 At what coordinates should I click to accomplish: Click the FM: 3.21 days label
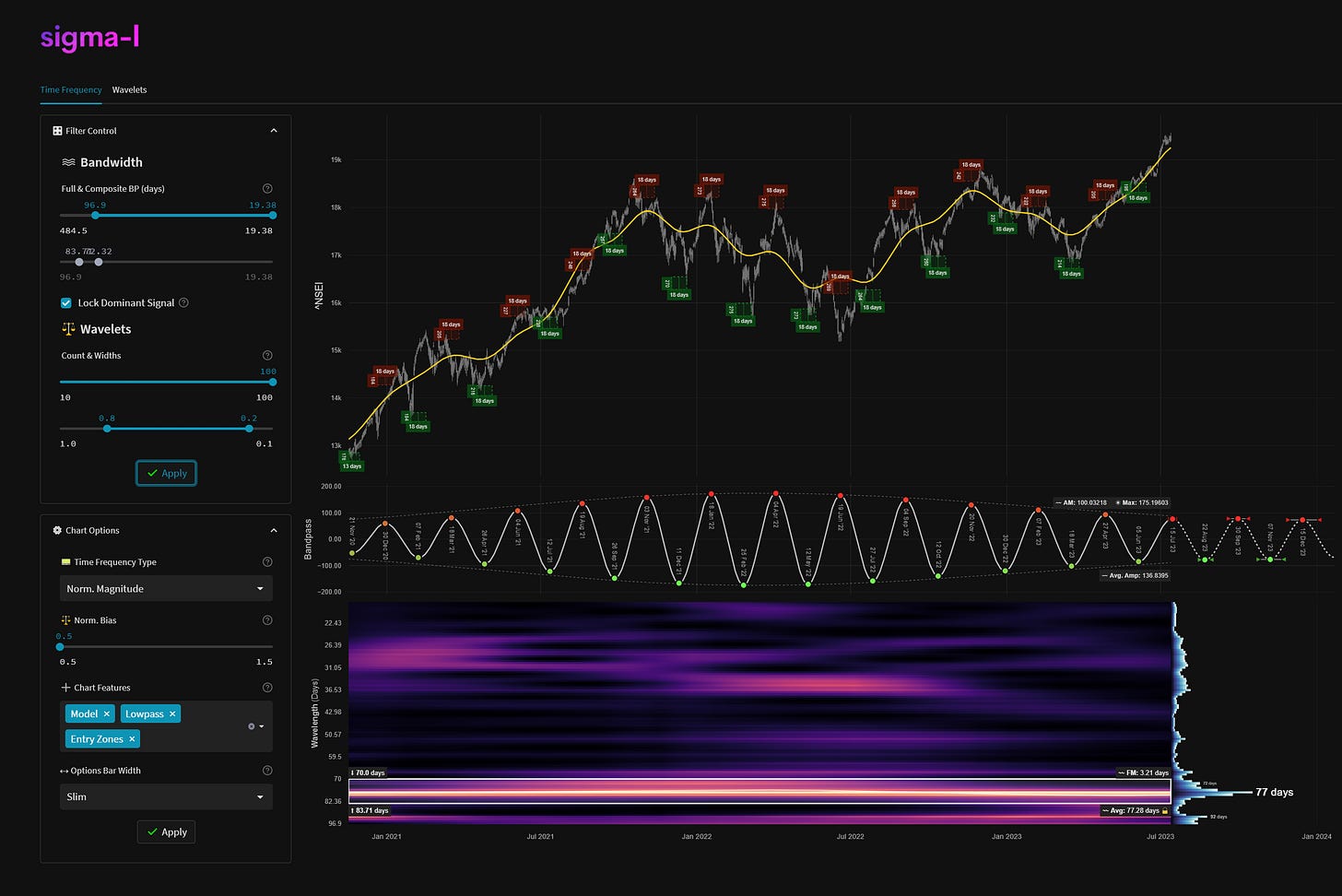(1144, 772)
